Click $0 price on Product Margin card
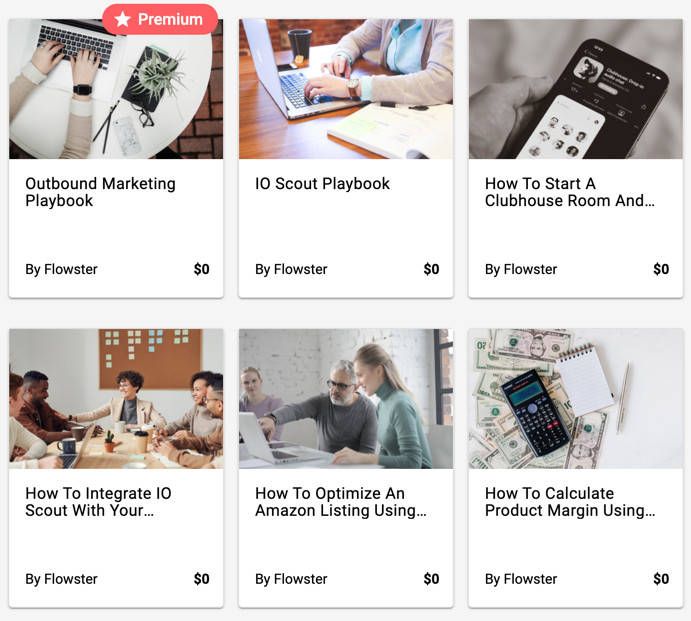The image size is (691, 621). click(661, 579)
